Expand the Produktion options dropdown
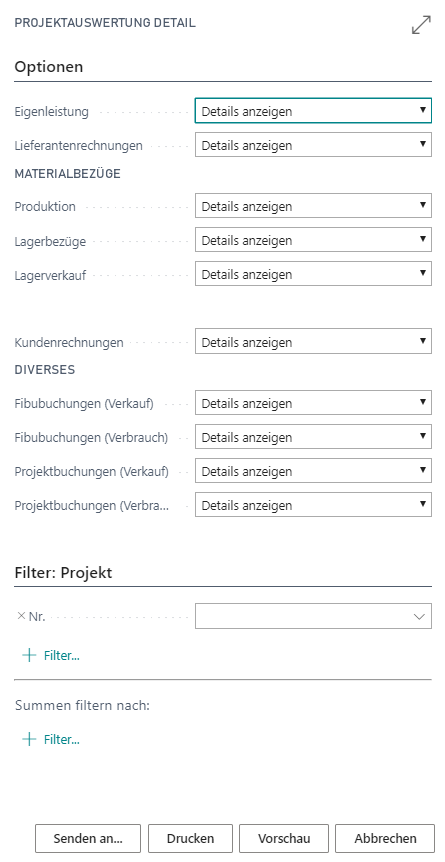445x862 pixels. coord(313,206)
